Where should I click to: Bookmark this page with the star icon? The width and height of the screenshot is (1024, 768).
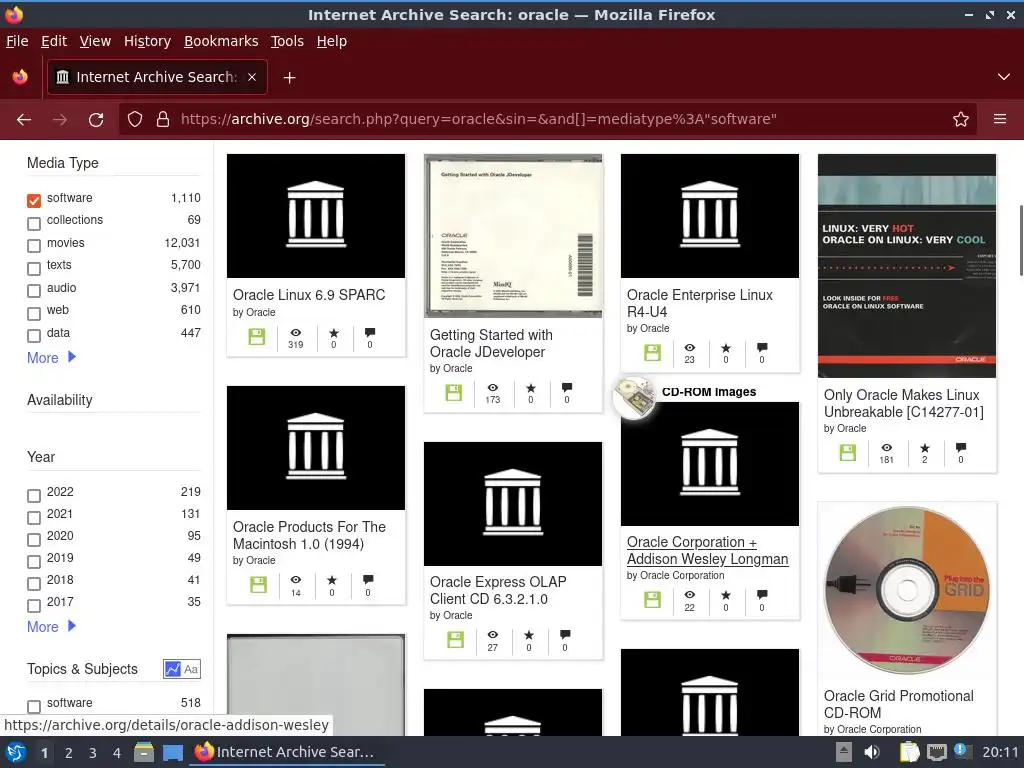click(x=961, y=120)
